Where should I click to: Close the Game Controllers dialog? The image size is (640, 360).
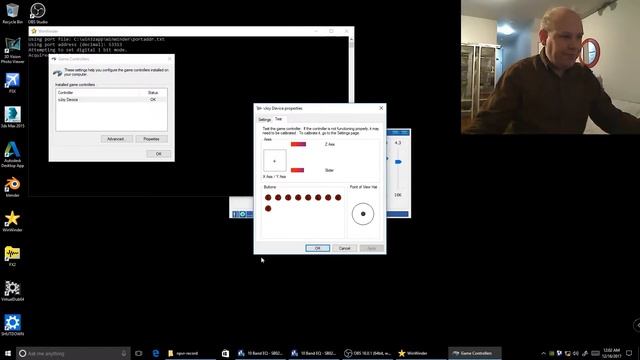(x=170, y=59)
